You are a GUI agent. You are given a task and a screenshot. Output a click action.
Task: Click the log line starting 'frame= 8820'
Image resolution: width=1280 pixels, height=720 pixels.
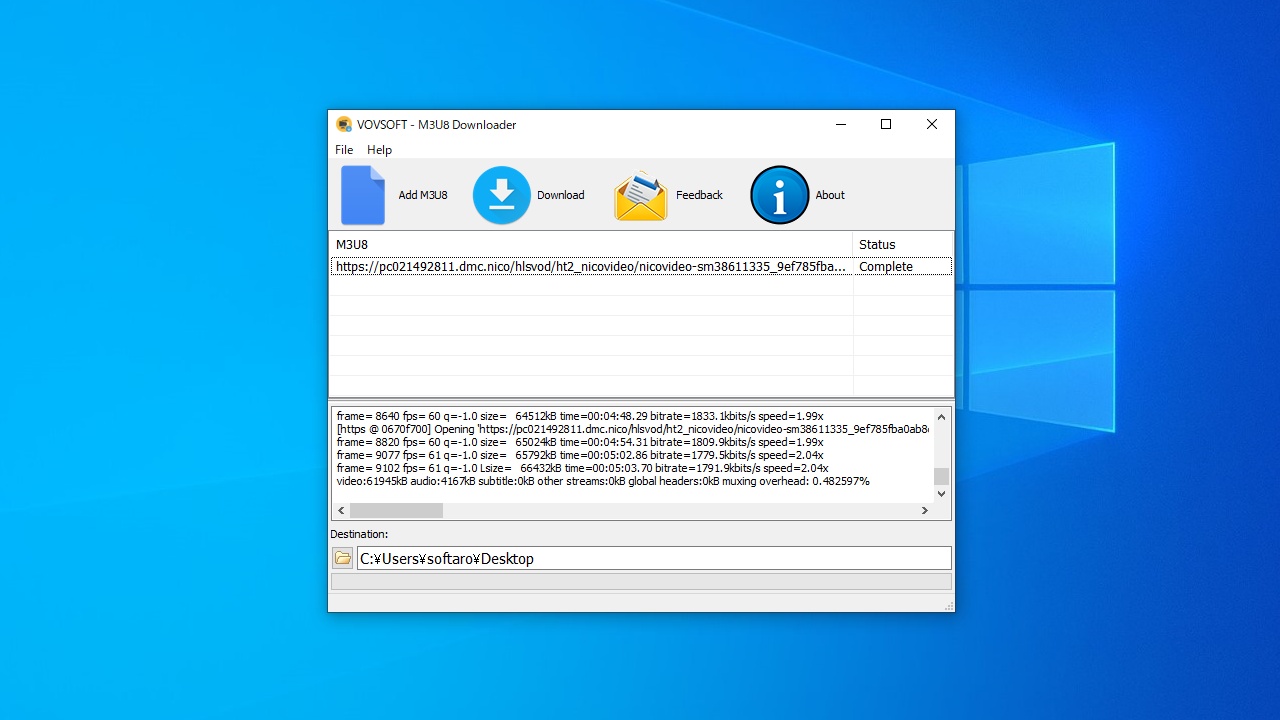580,442
